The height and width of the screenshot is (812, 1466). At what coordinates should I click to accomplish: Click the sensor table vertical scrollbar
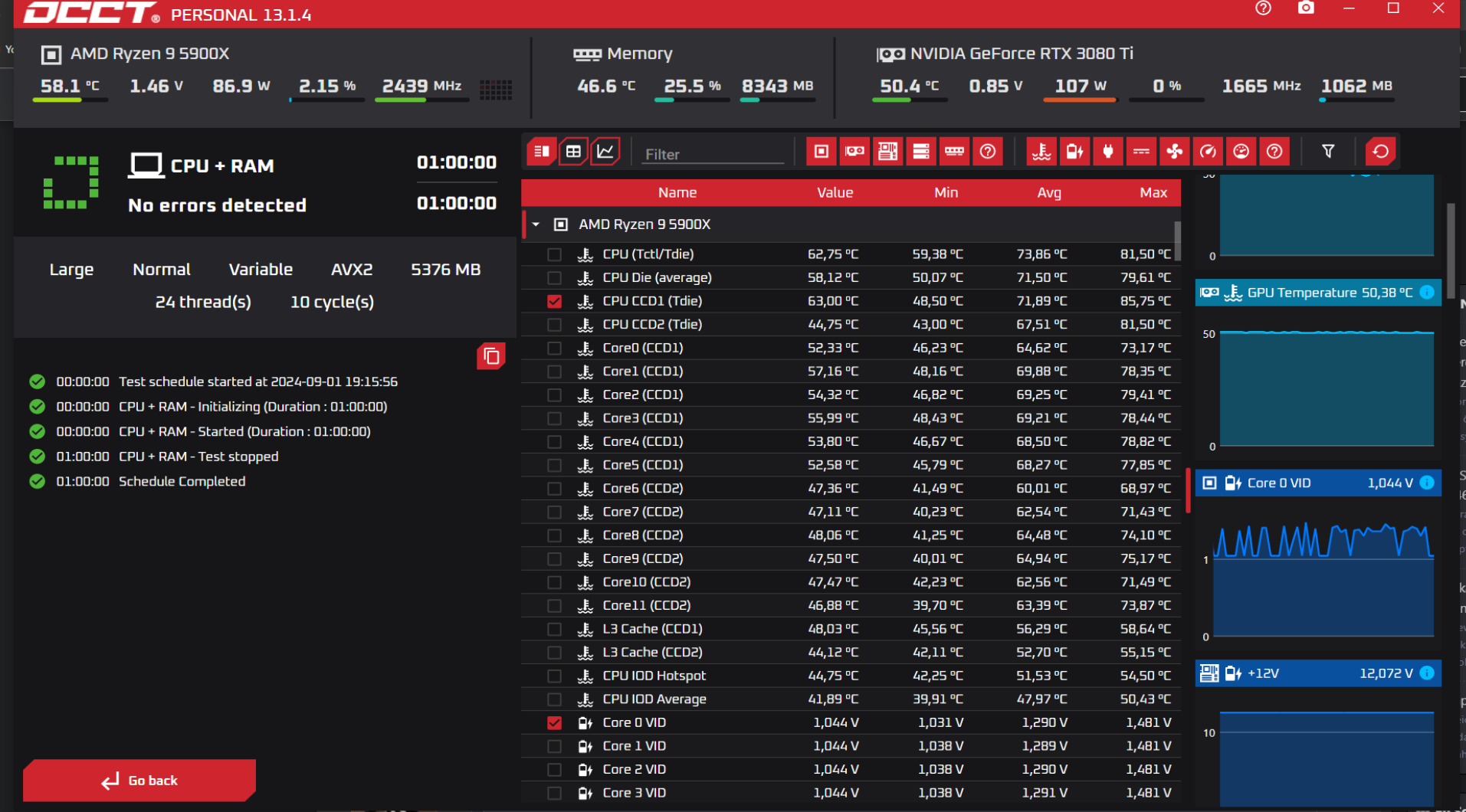(x=1177, y=241)
